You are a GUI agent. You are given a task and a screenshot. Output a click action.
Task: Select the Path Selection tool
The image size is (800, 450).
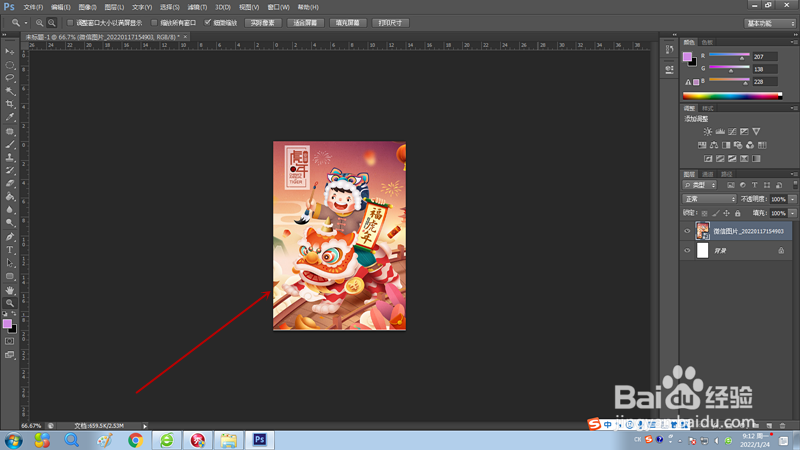10,263
